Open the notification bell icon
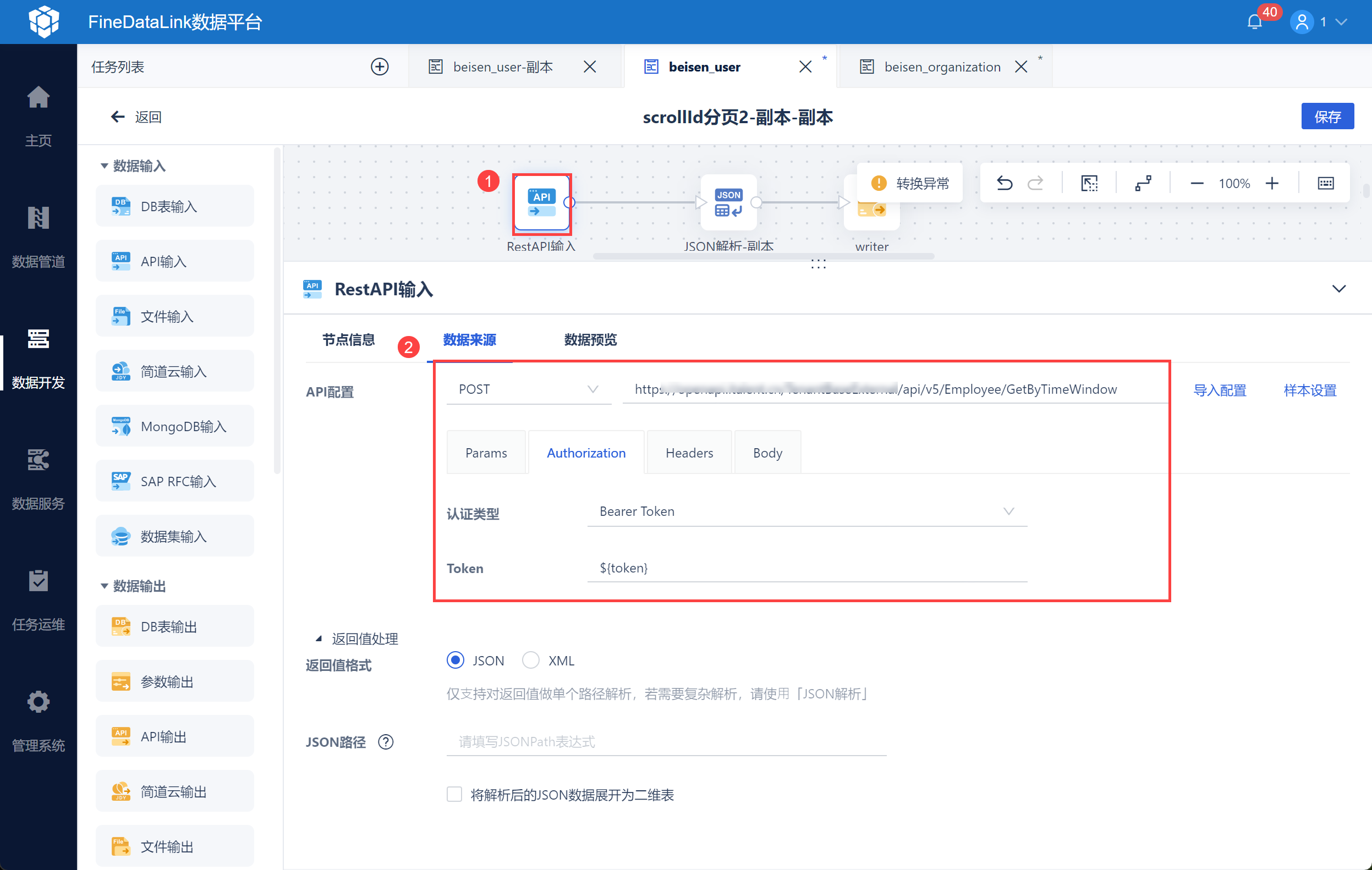 [x=1254, y=22]
